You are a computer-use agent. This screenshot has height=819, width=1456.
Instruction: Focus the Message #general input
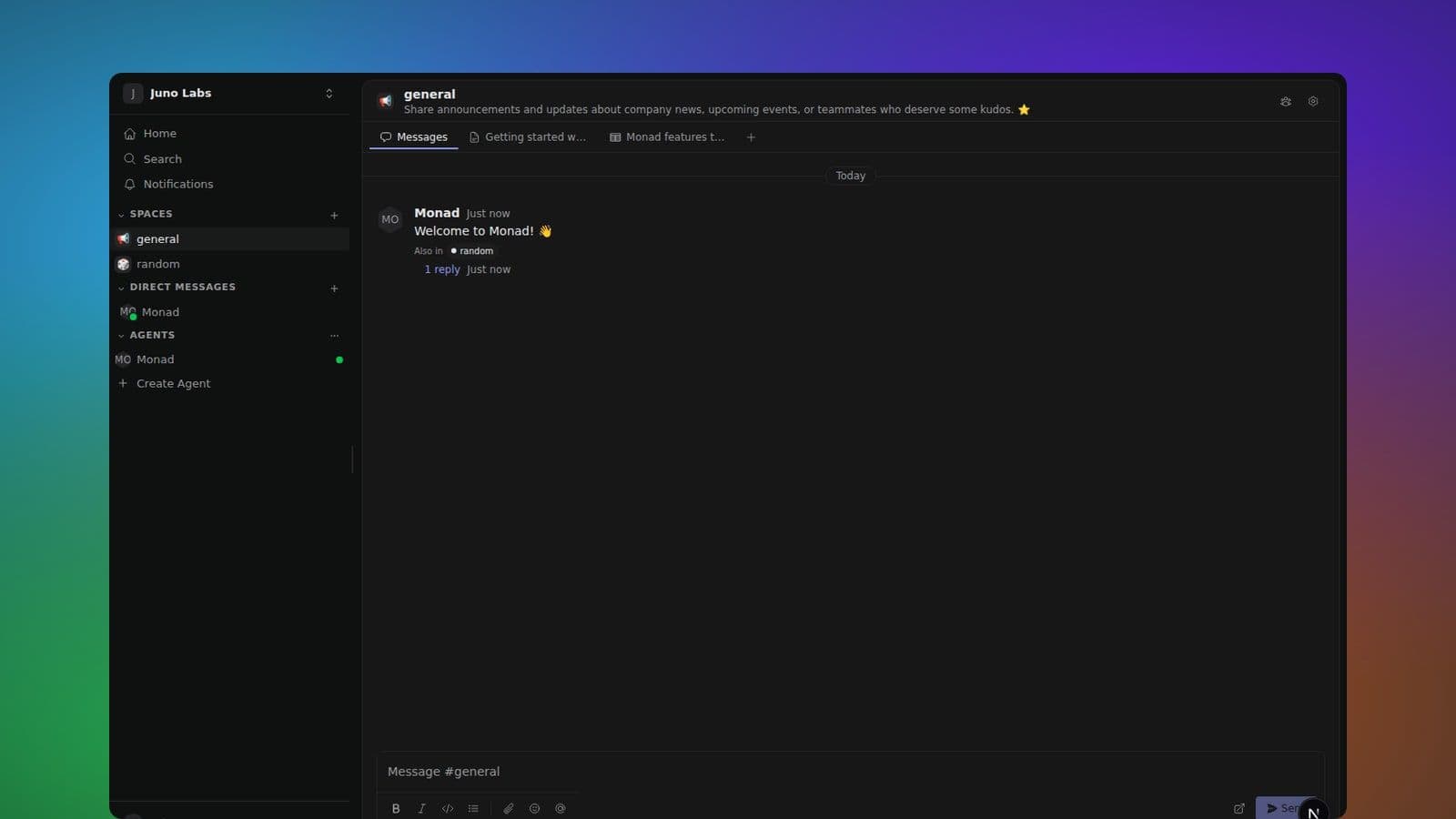851,772
